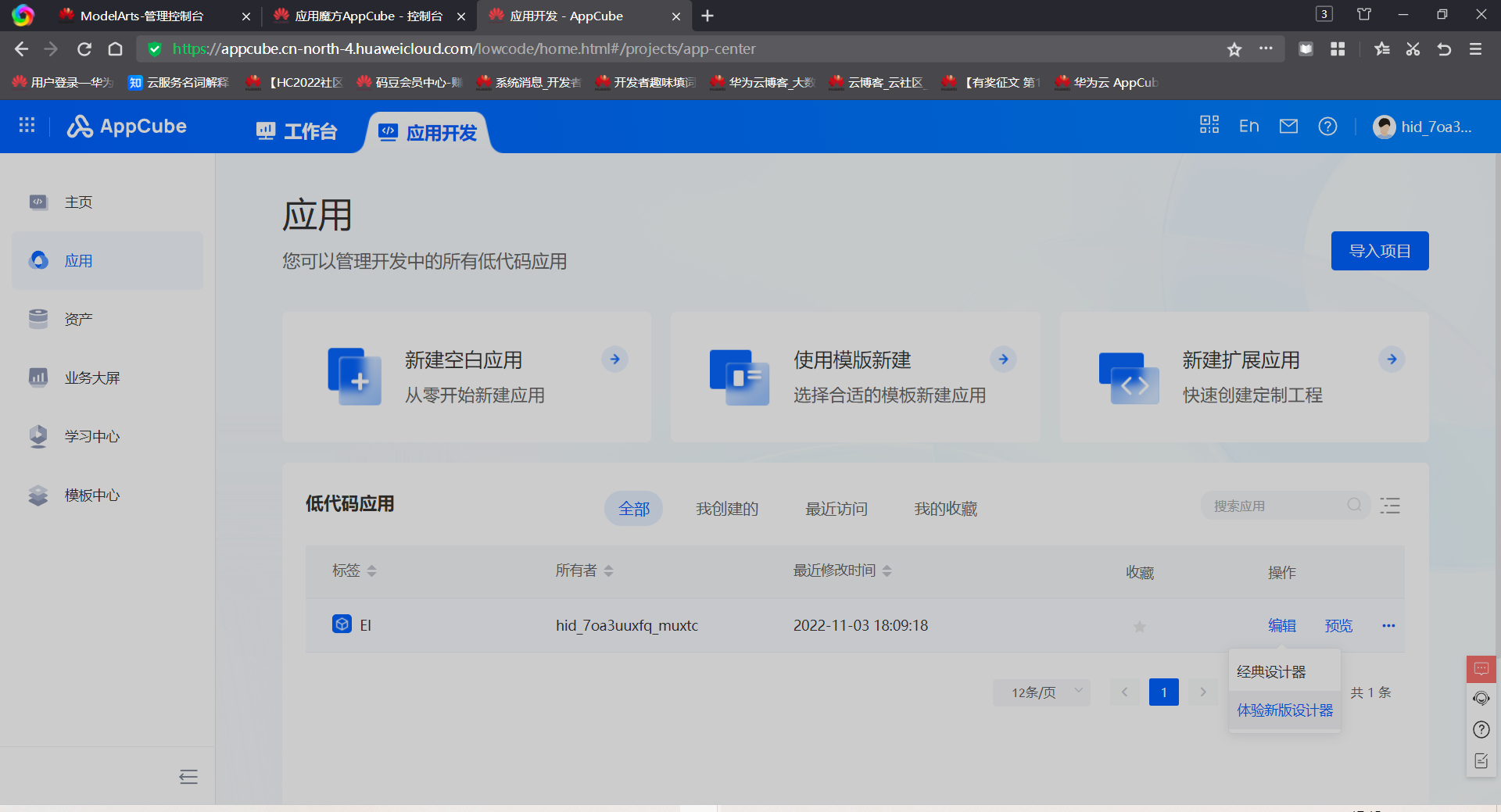Viewport: 1501px width, 812px height.
Task: Open 学习中心 in the sidebar
Action: click(x=107, y=436)
